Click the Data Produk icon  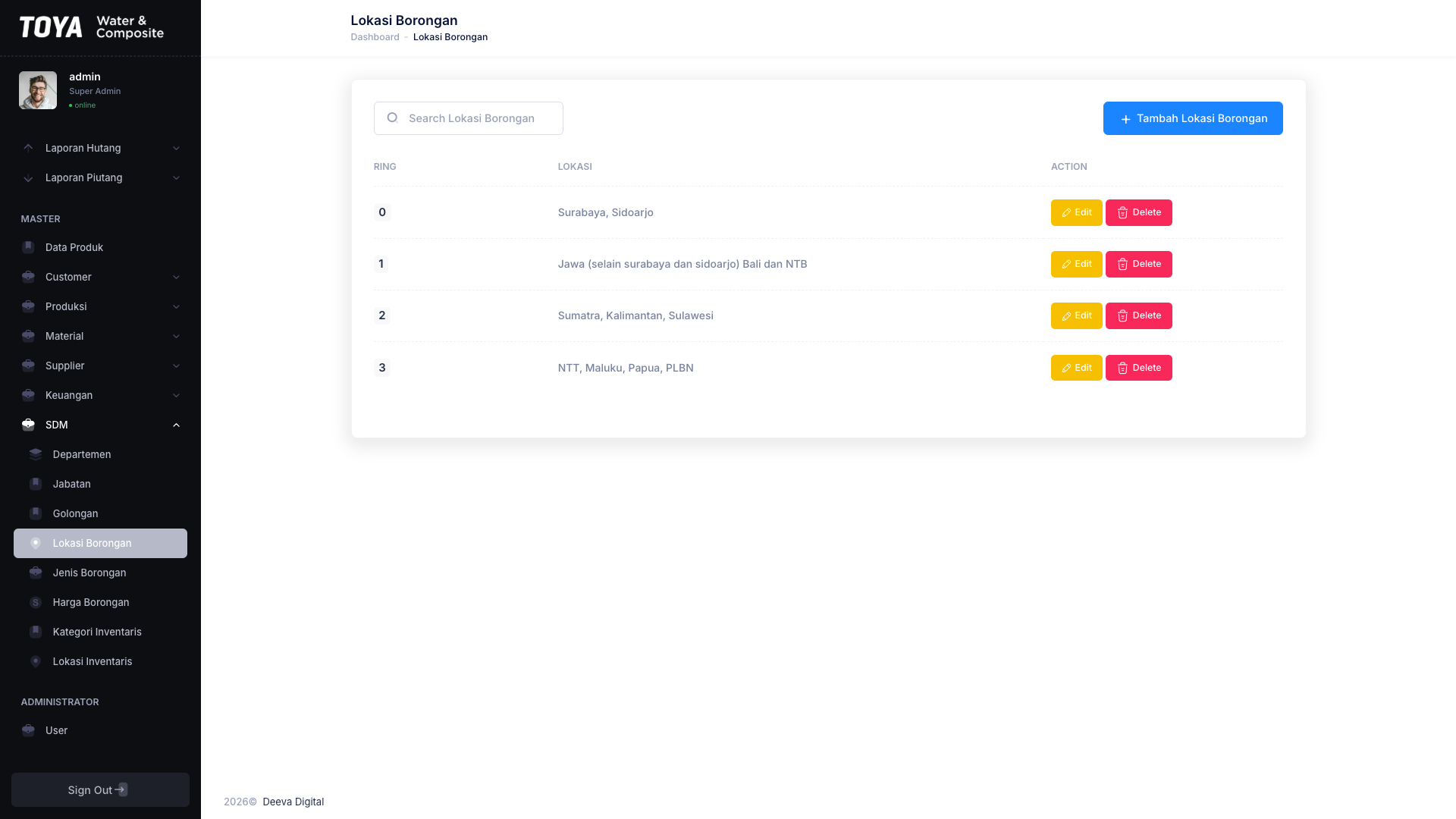pyautogui.click(x=28, y=247)
